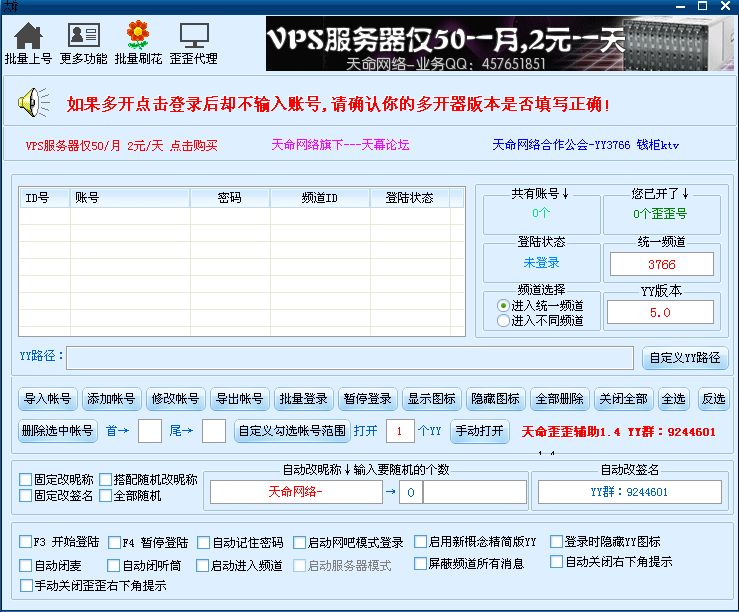Enable 自动关闭右下角提示 checkbox
The height and width of the screenshot is (612, 739).
[557, 562]
